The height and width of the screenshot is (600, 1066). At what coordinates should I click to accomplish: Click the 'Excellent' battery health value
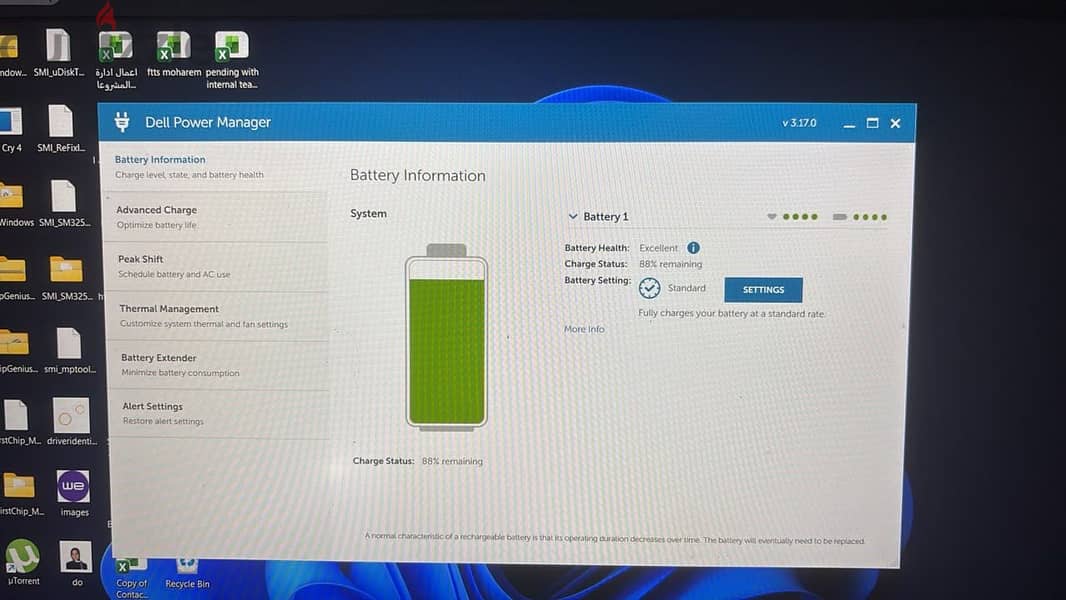pyautogui.click(x=658, y=248)
